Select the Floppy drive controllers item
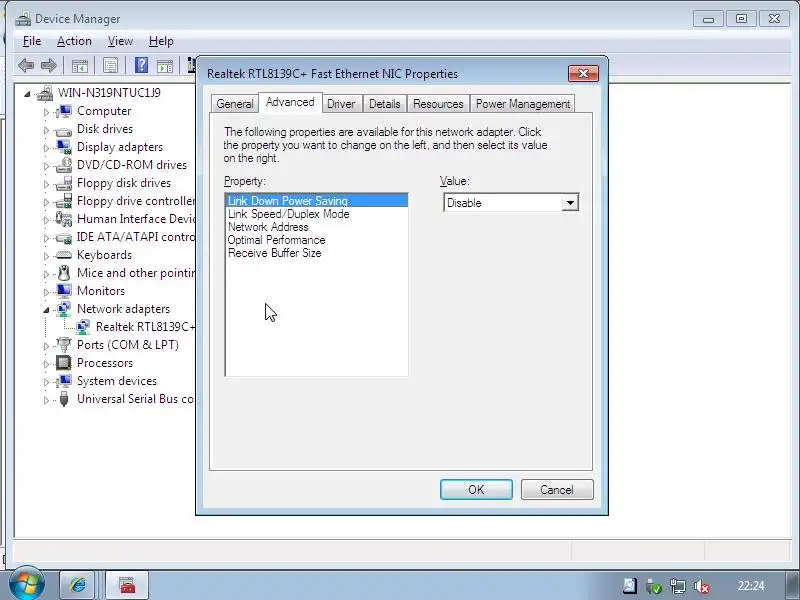The image size is (800, 600). (136, 201)
